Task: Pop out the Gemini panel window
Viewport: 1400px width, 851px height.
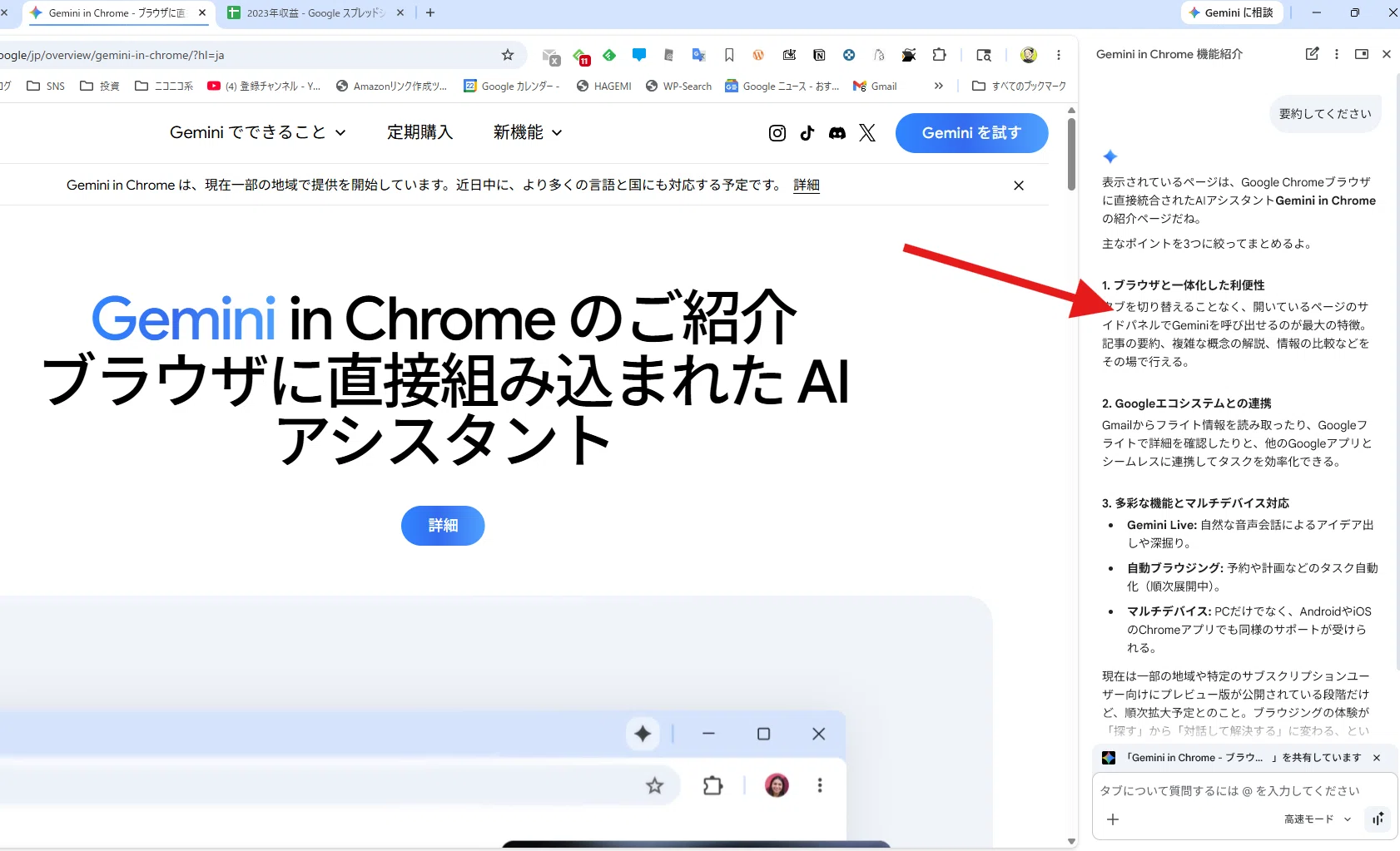Action: (1362, 54)
